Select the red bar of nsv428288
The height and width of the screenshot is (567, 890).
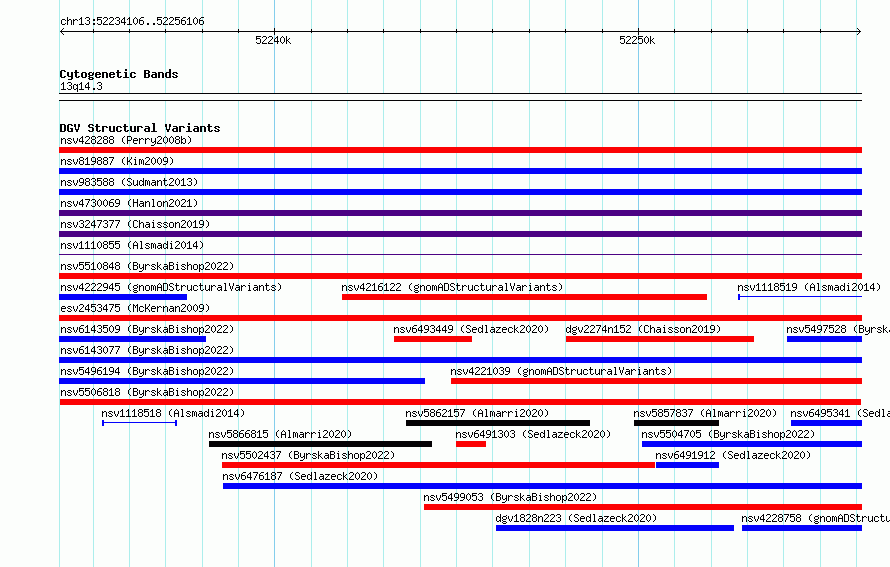tap(460, 150)
